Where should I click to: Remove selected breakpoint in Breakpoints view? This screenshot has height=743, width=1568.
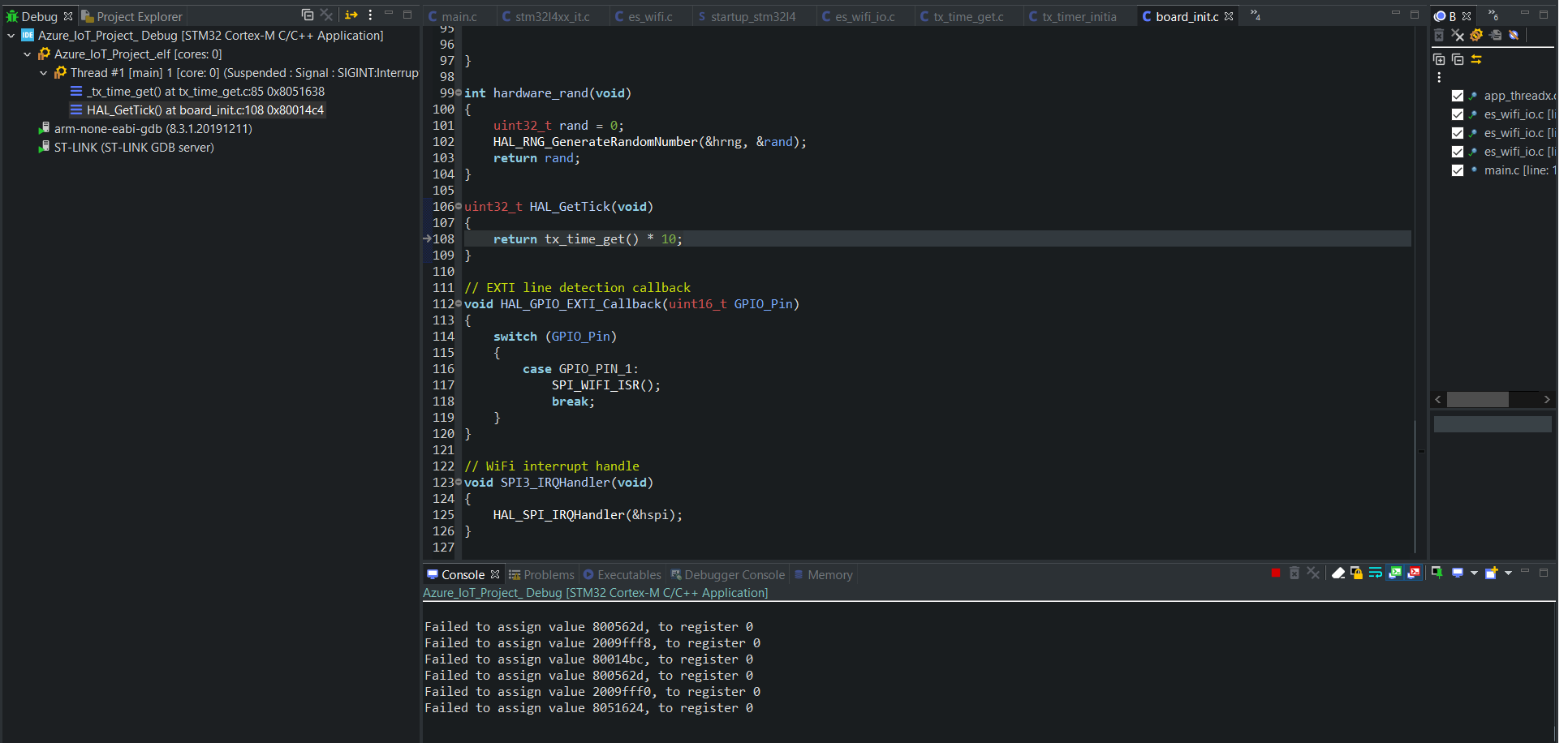[x=1439, y=35]
